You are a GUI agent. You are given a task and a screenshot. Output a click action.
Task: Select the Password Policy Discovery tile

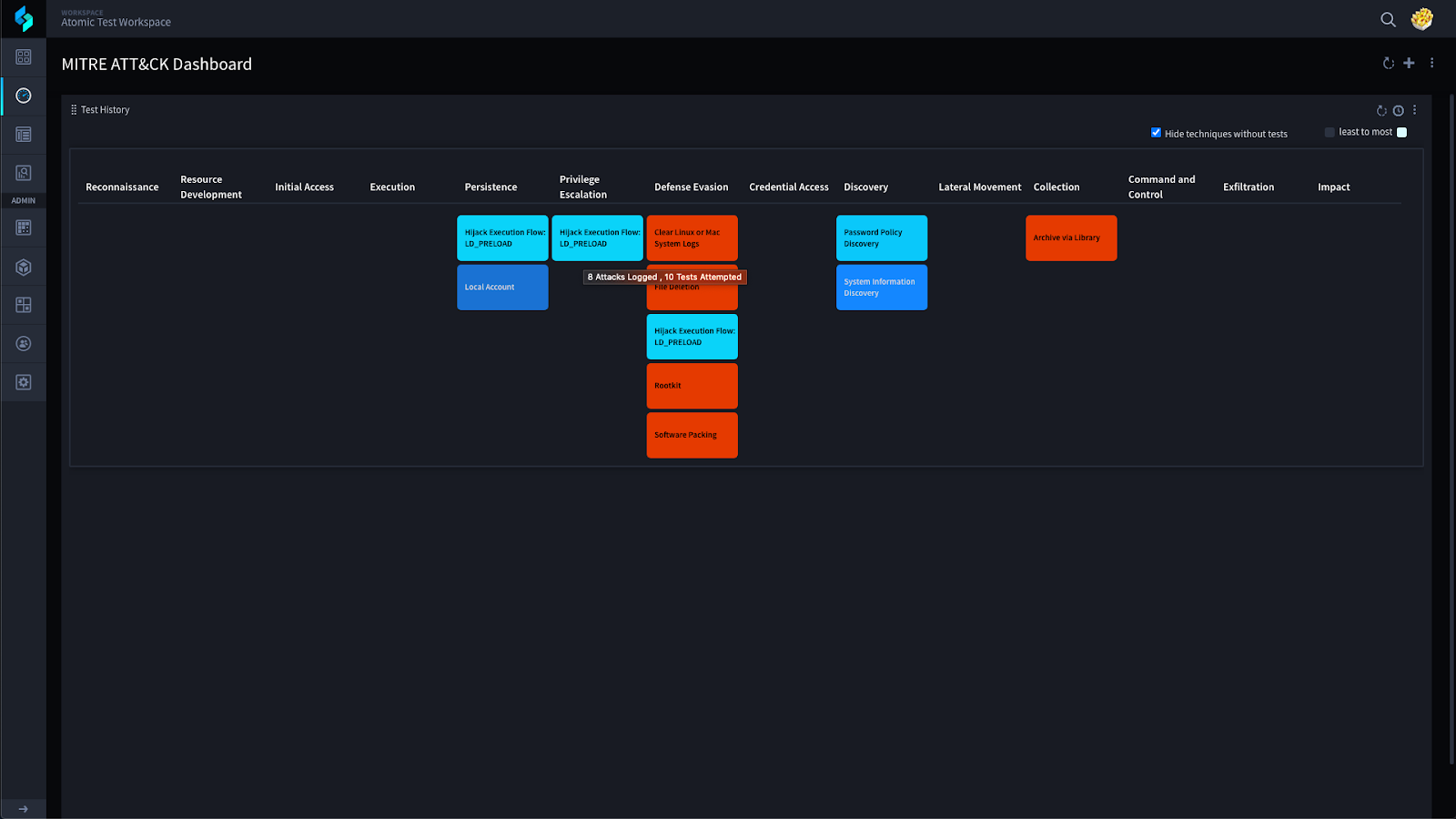coord(882,238)
